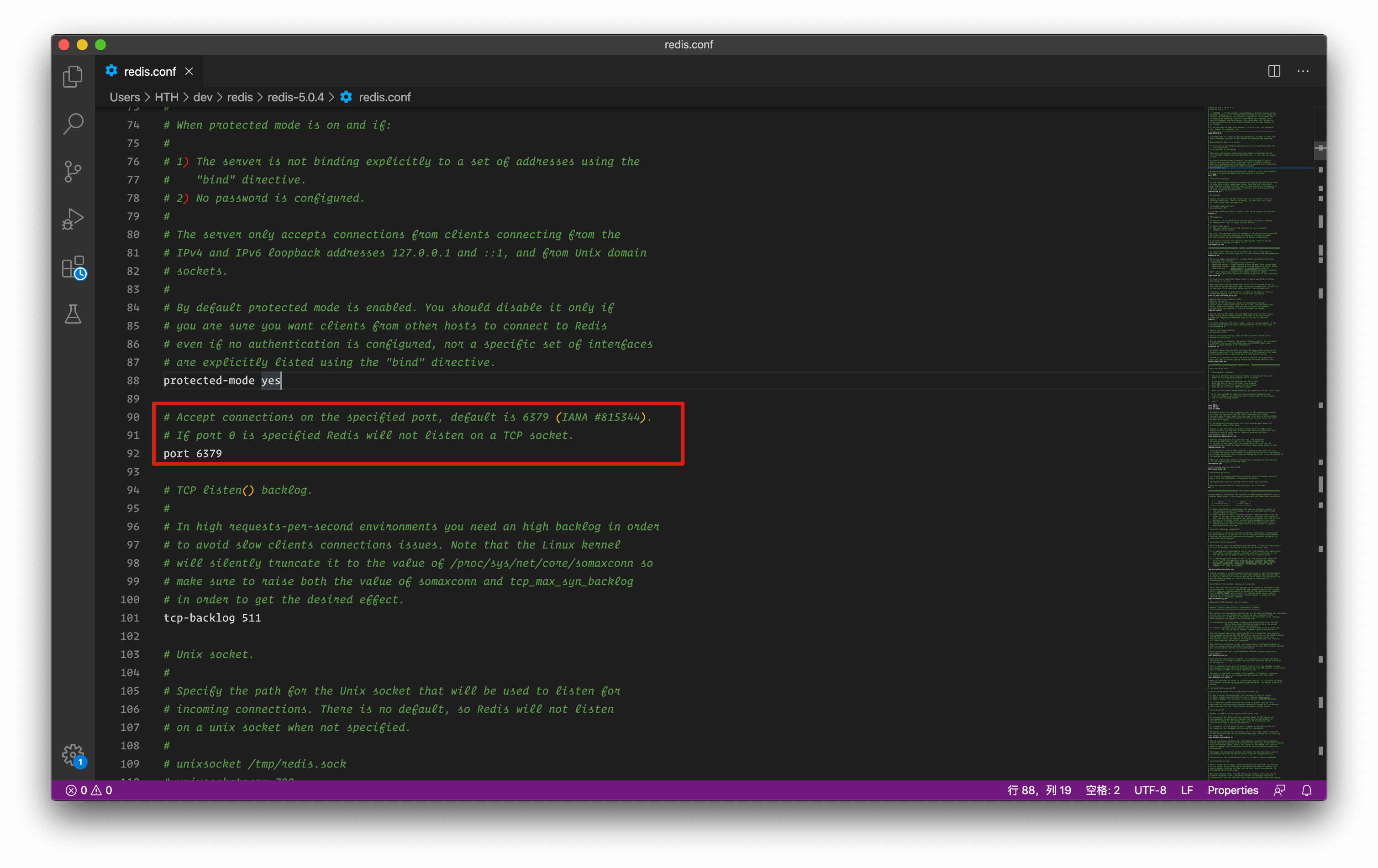Click the redis.conf breadcrumb file segment
1378x868 pixels.
pos(375,97)
